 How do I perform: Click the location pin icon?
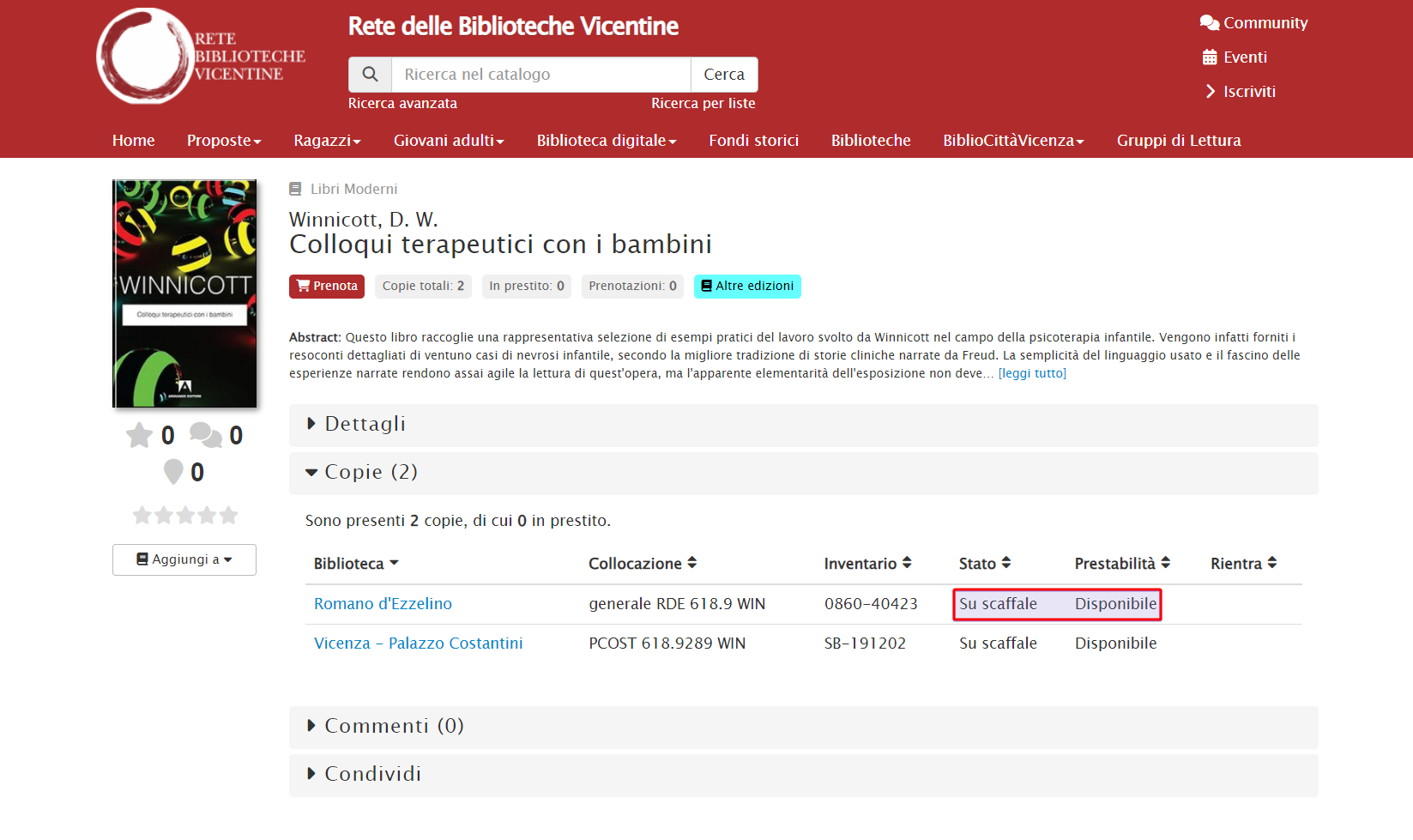tap(173, 472)
